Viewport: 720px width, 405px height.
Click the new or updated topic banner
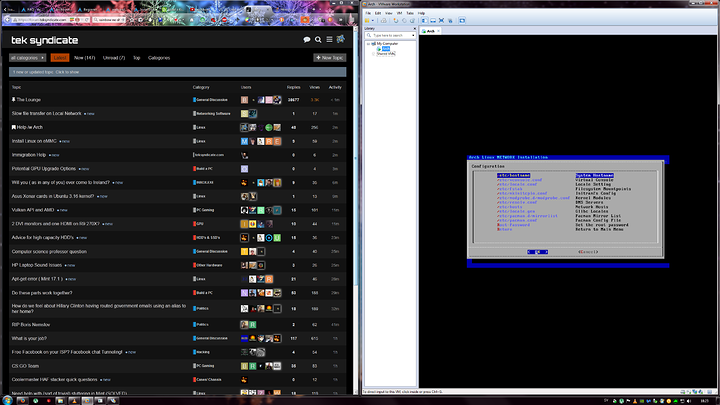178,72
